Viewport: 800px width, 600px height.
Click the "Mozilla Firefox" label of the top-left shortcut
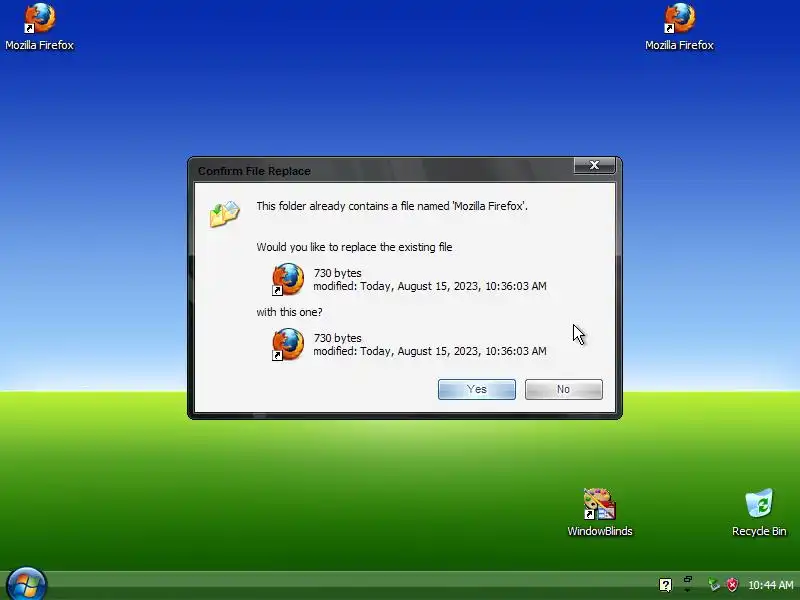point(39,45)
